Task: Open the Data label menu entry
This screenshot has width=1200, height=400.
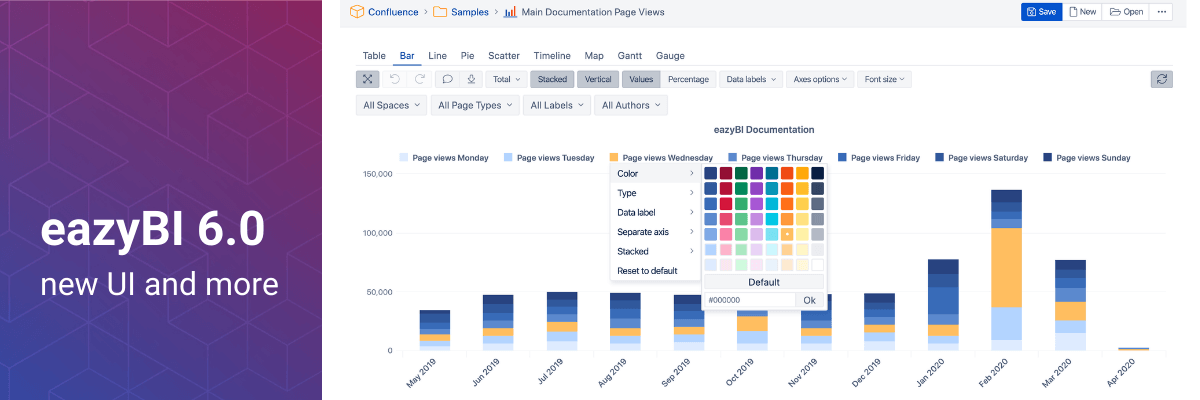Action: coord(655,213)
